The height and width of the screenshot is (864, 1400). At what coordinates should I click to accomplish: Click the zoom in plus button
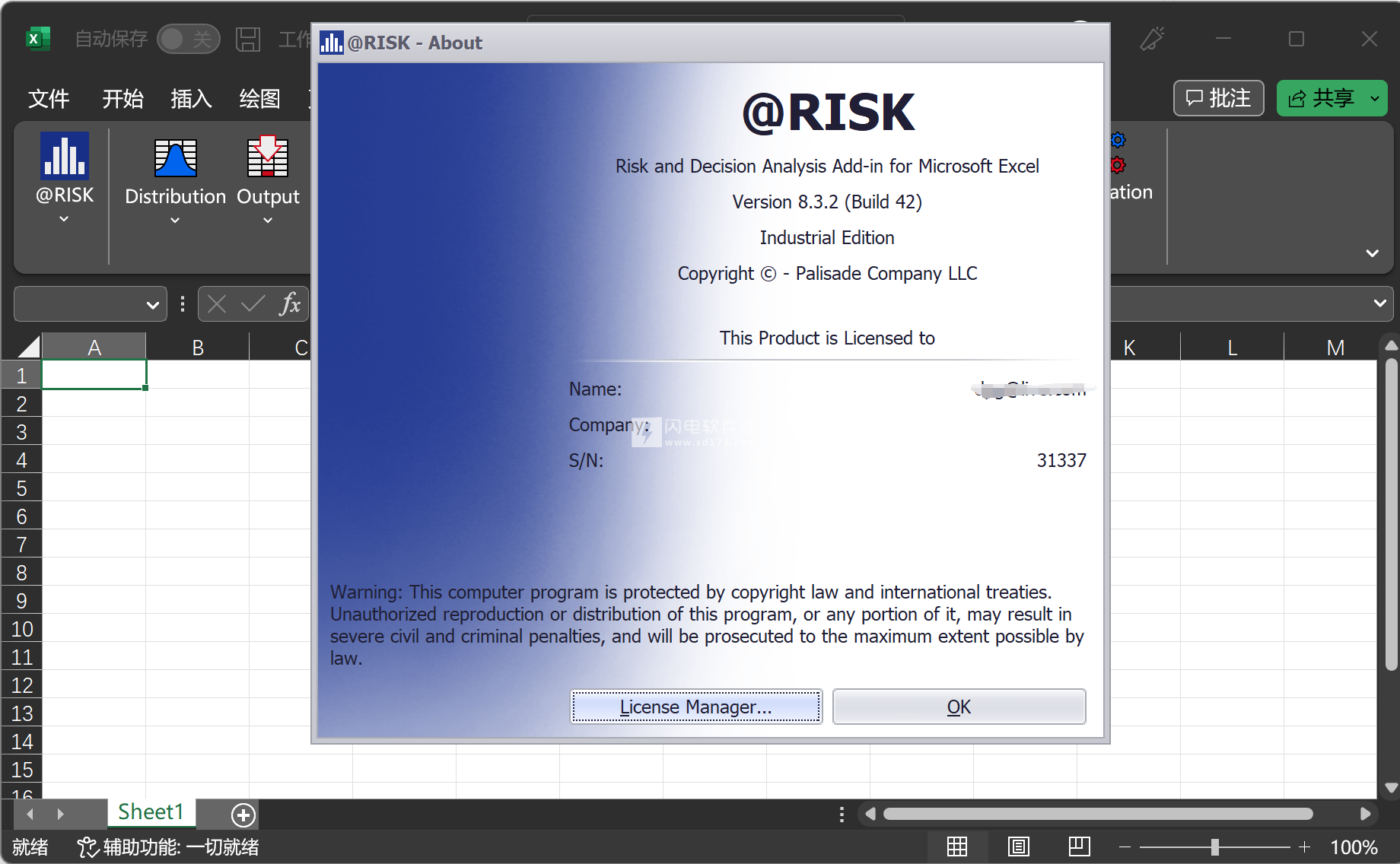[1304, 847]
